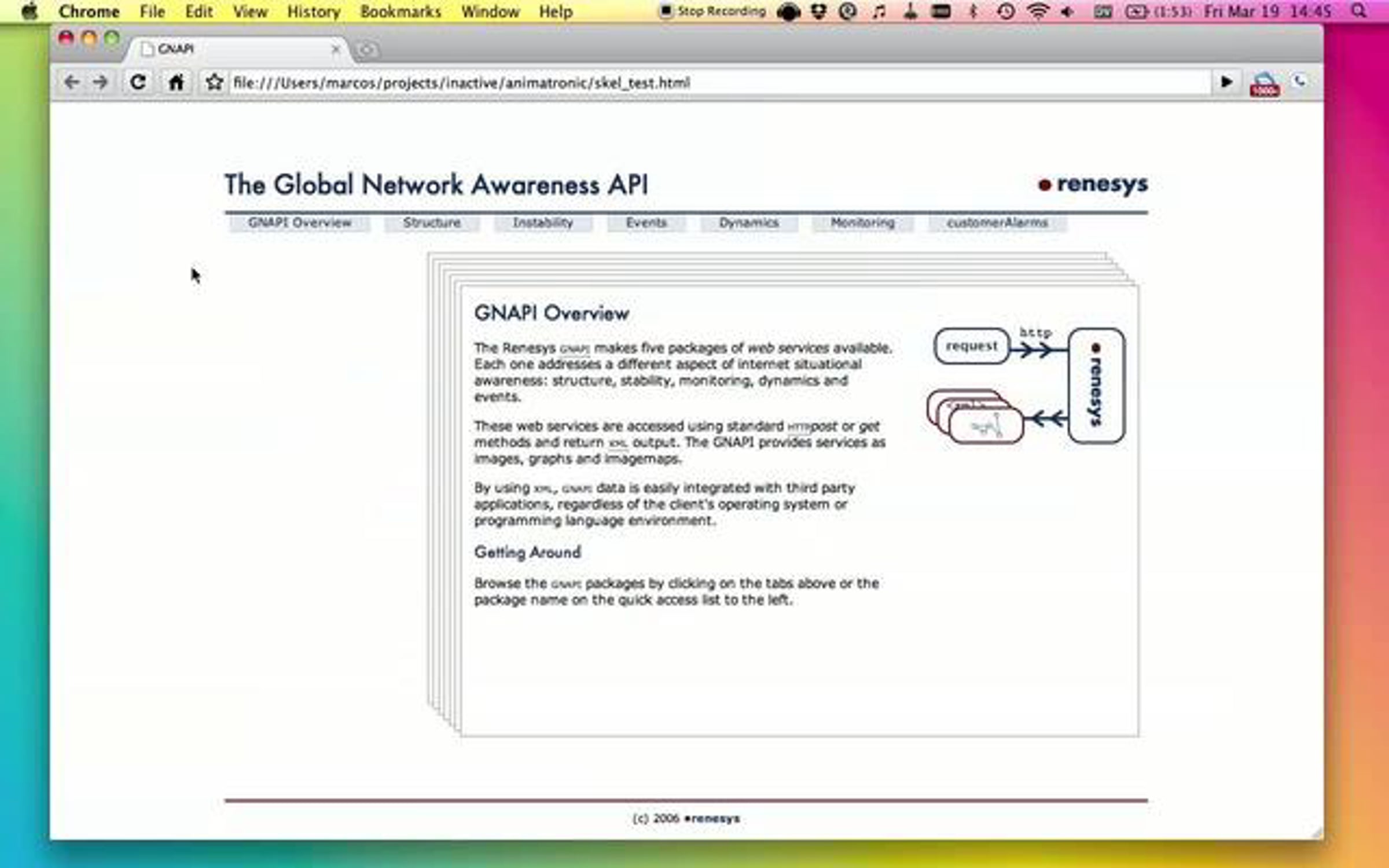Open the red-badged cloud extension icon
This screenshot has height=868, width=1389.
[1265, 84]
